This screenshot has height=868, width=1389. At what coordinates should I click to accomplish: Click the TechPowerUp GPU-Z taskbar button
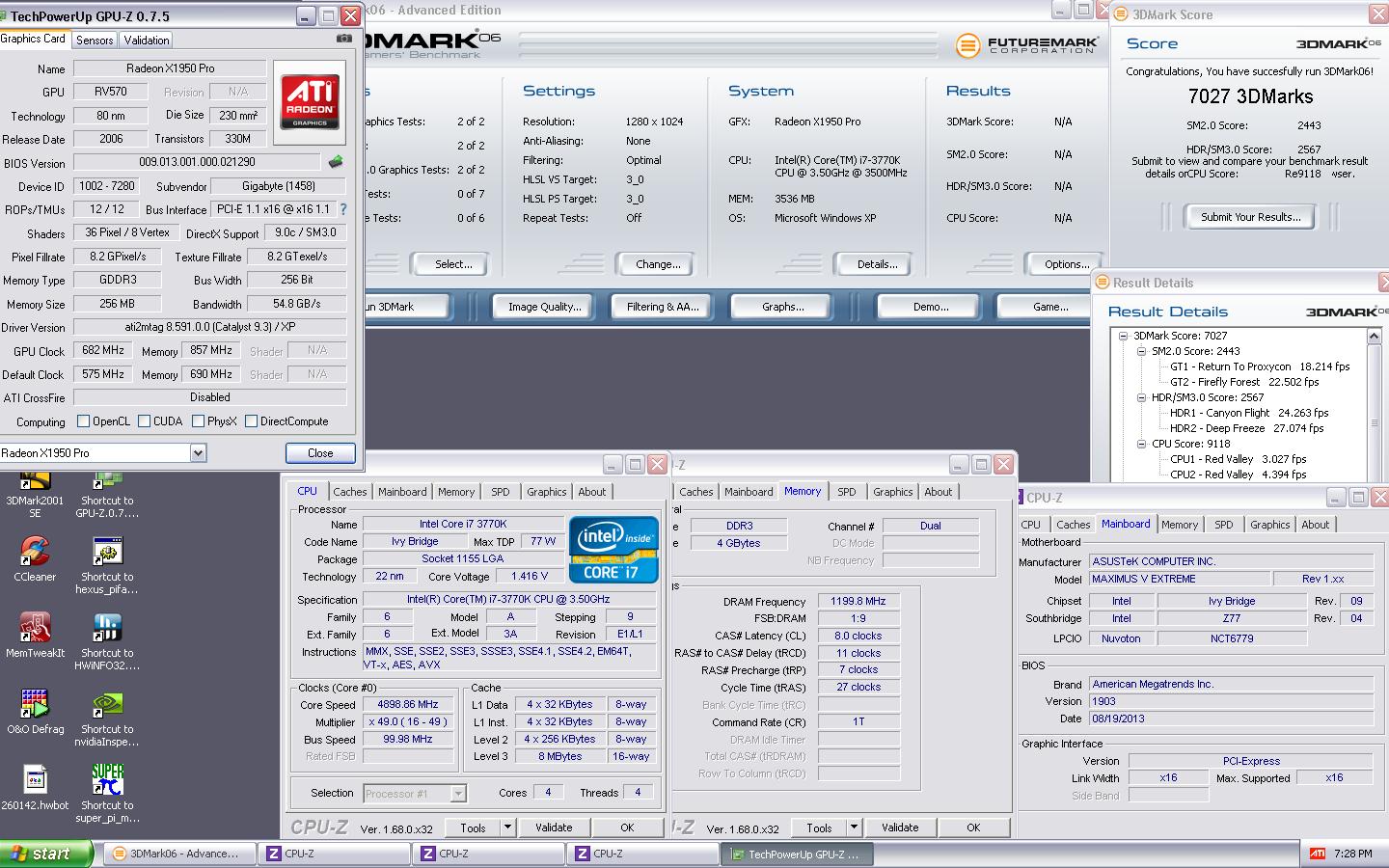[798, 854]
